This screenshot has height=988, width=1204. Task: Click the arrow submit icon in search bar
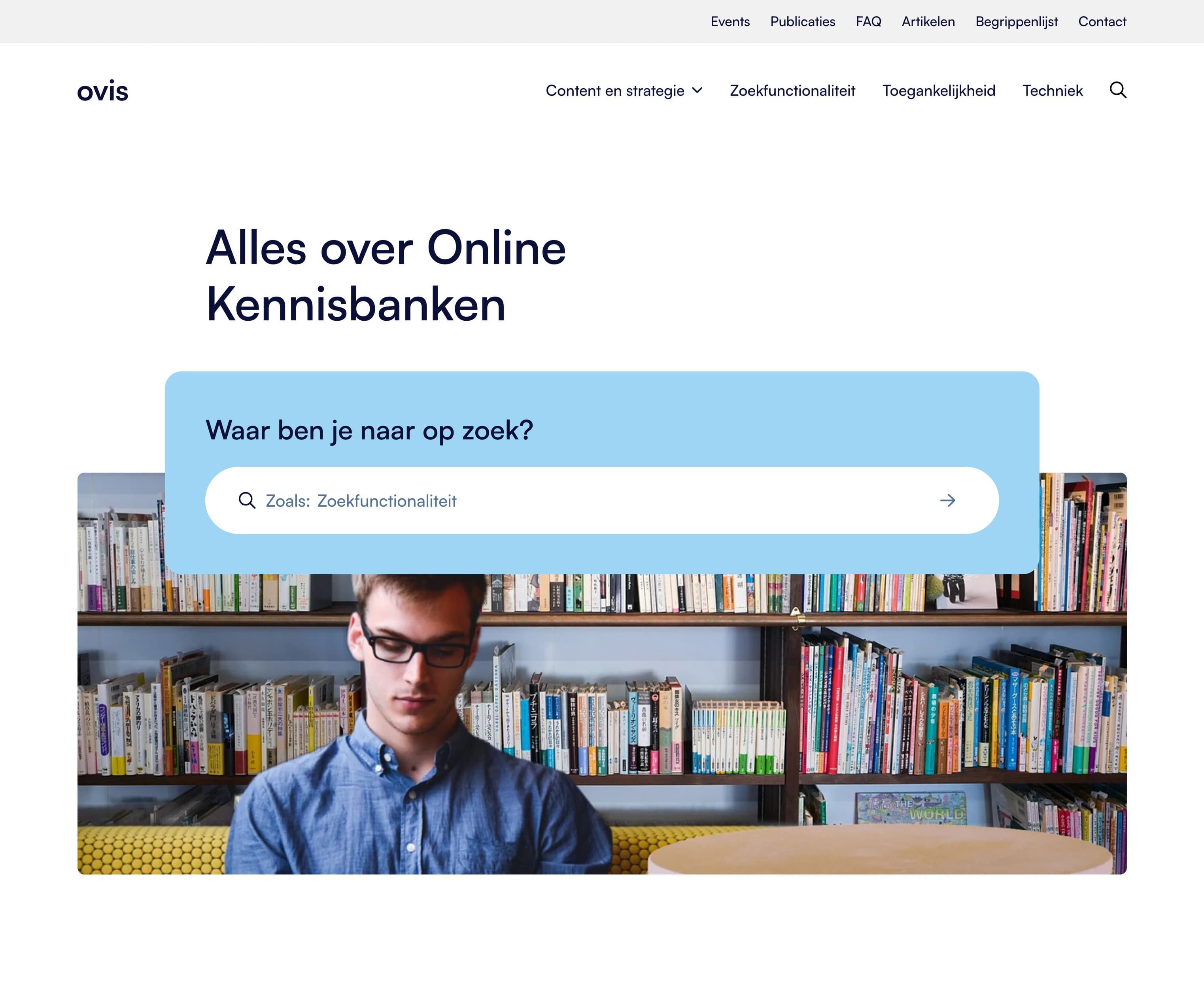coord(947,500)
